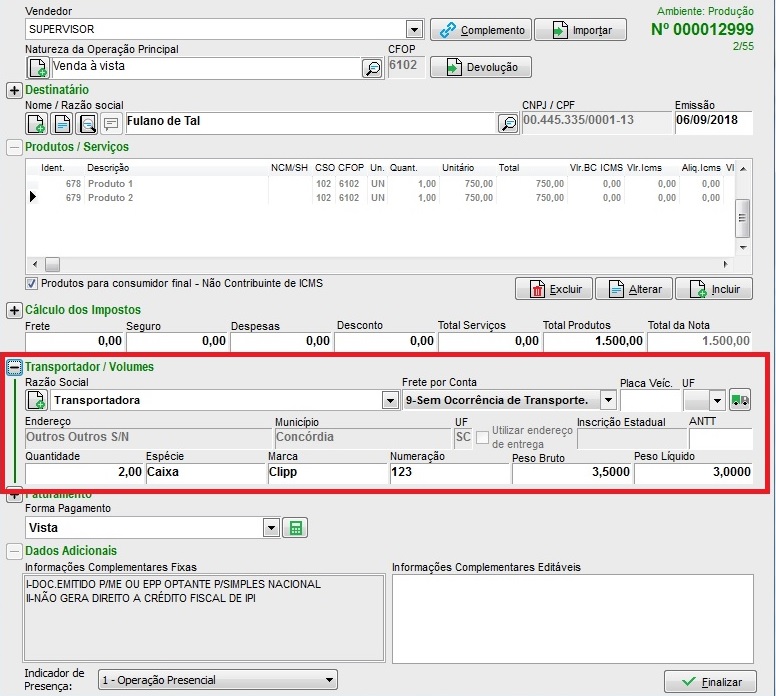Image resolution: width=776 pixels, height=696 pixels.
Task: Collapse the Transportador / Volumes section
Action: (x=14, y=367)
